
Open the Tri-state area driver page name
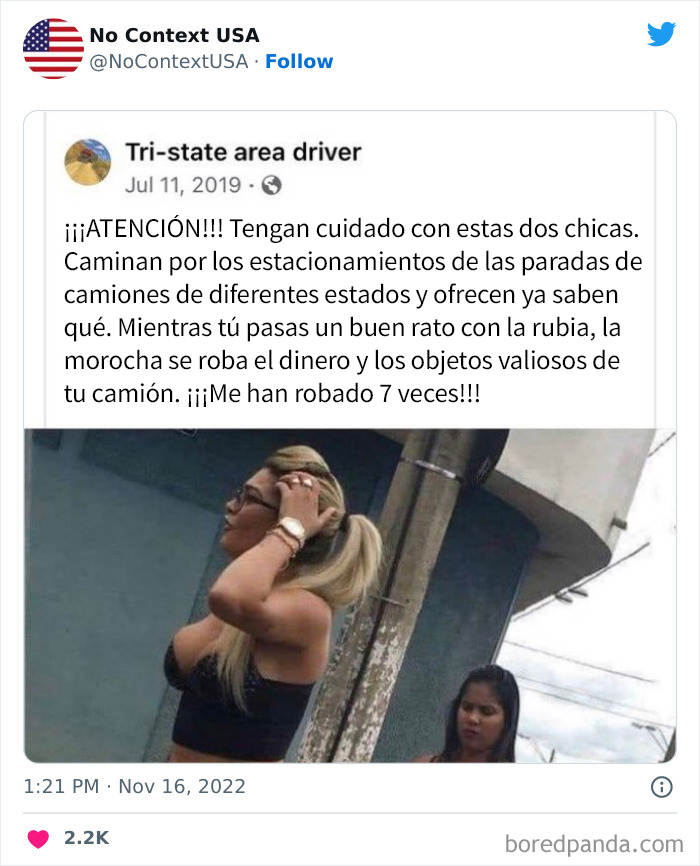tap(243, 152)
